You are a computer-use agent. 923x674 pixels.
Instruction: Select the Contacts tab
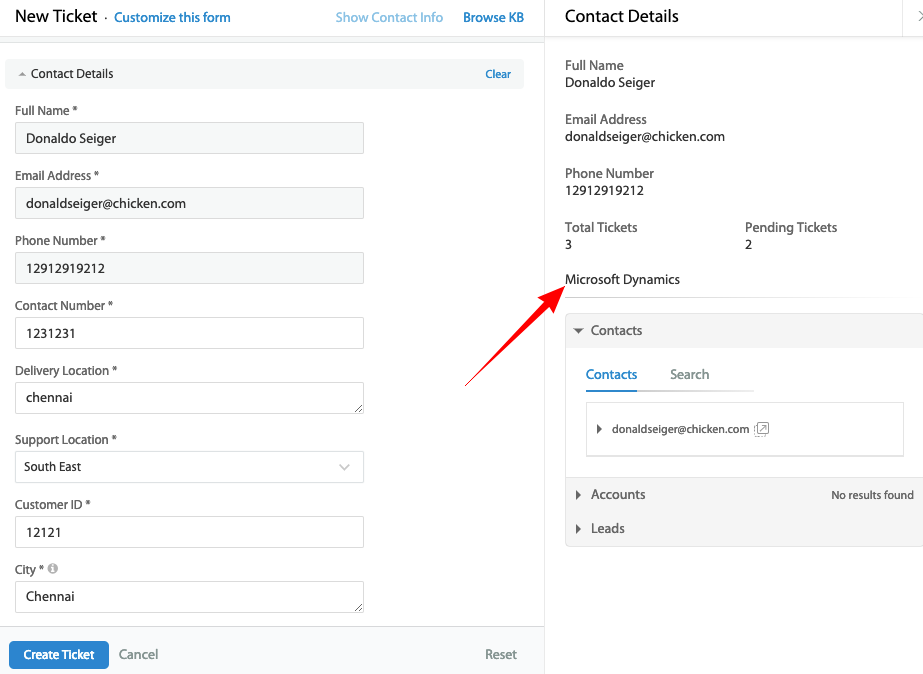611,375
